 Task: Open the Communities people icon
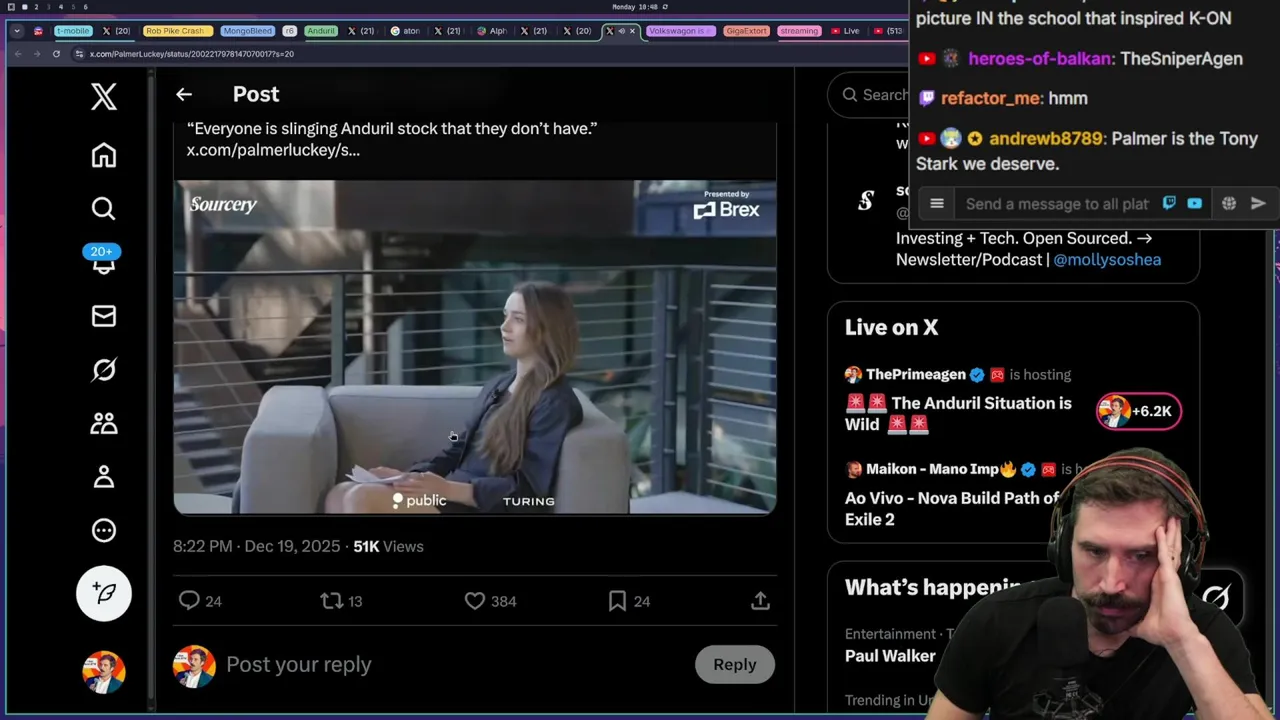104,423
